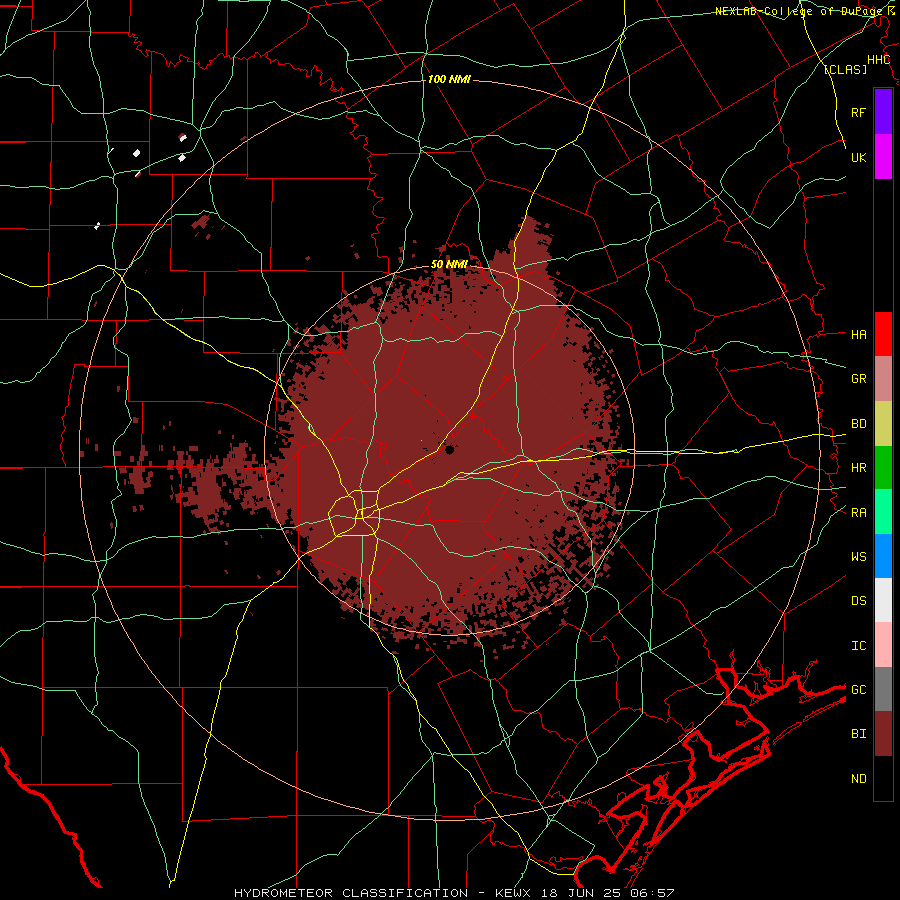Click the GC legend label
Screen dimensions: 900x900
(x=859, y=690)
